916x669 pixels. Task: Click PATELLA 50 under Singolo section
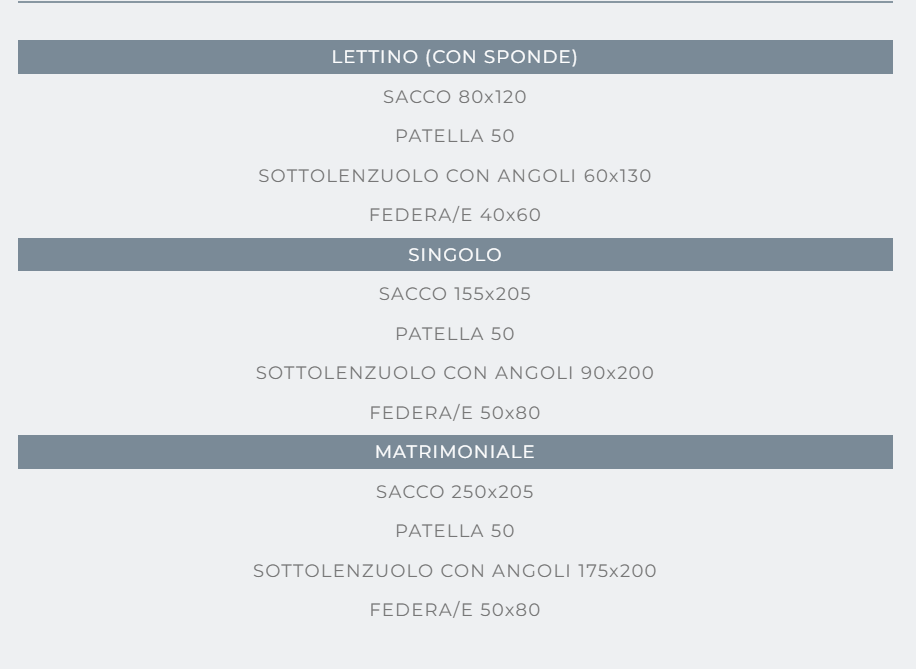coord(455,334)
